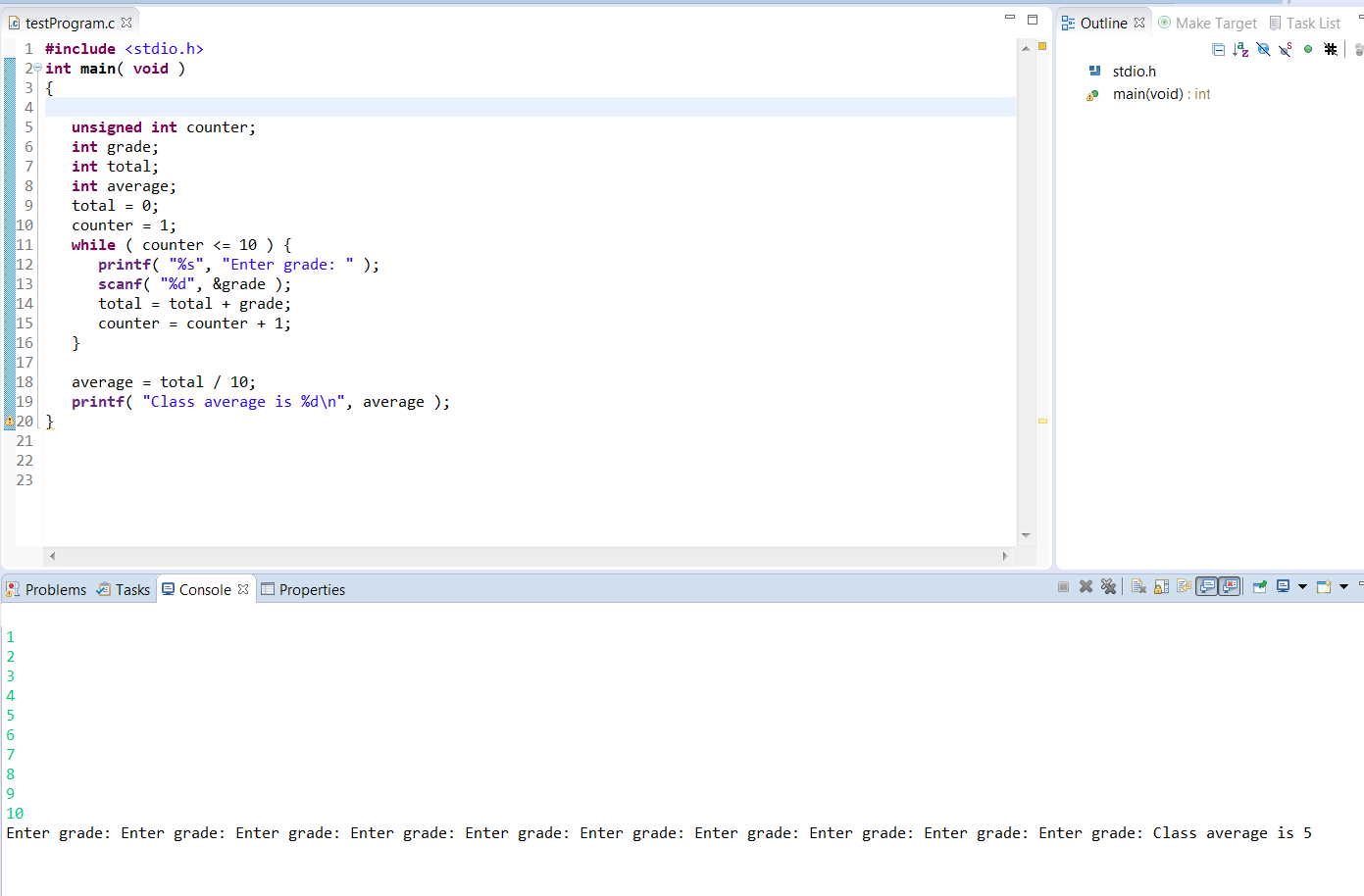Sort Outline entries alphabetically
The image size is (1364, 896).
(x=1240, y=49)
